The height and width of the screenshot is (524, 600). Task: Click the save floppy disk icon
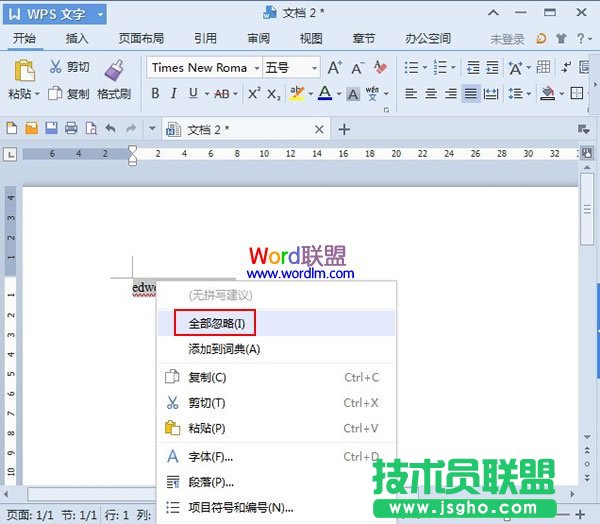[51, 128]
